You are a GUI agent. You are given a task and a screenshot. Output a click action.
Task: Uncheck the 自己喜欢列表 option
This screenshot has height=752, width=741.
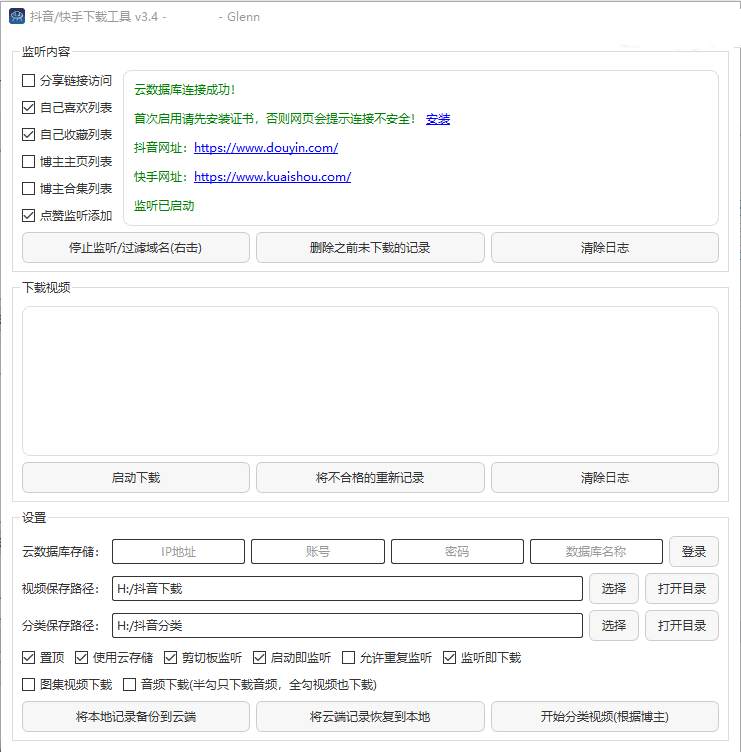click(29, 108)
